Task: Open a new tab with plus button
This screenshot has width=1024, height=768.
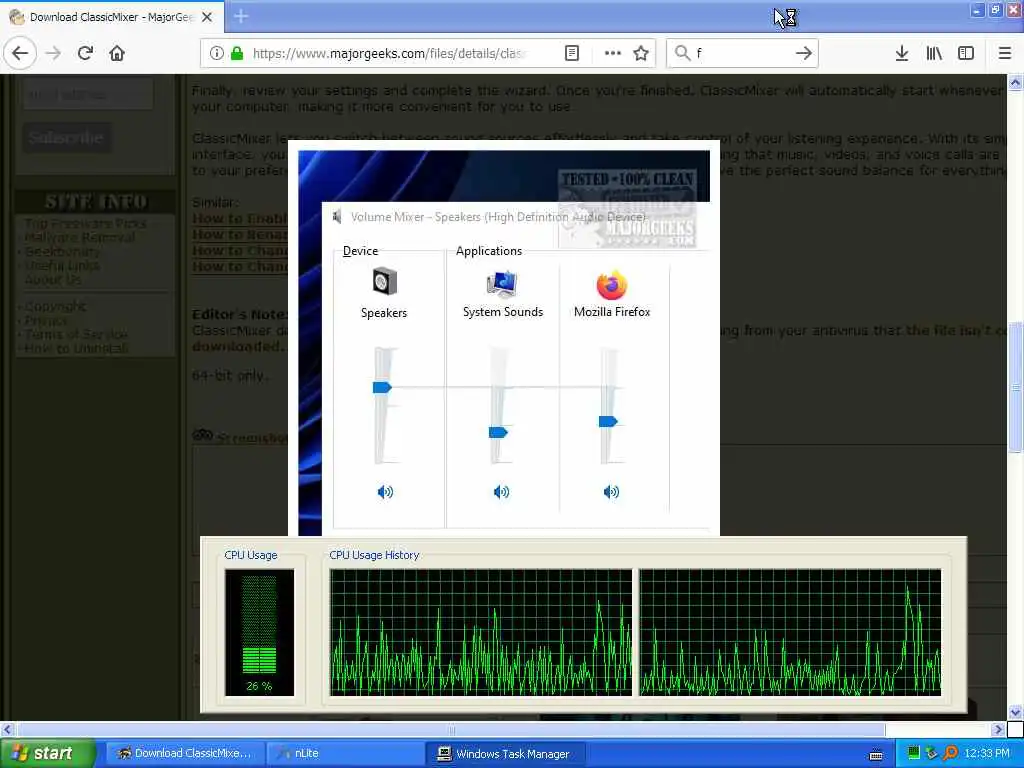Action: click(x=241, y=16)
